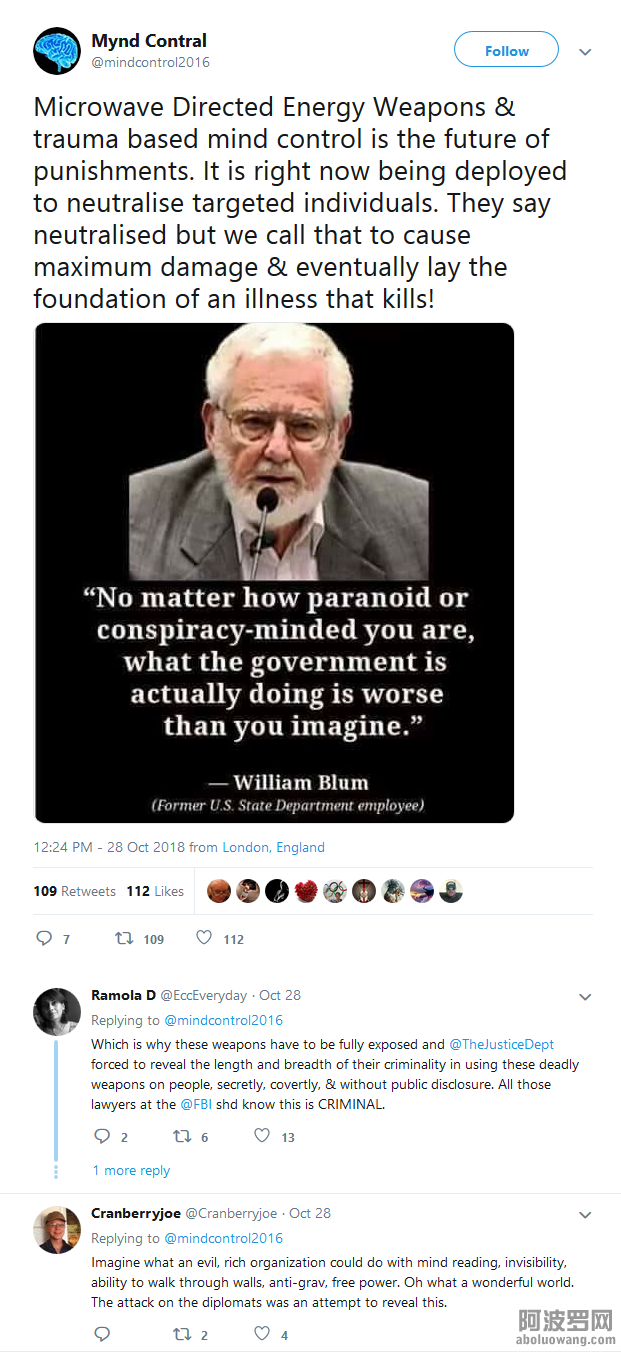This screenshot has width=621, height=1353.
Task: Open dropdown menu on Cranberryjoe's reply
Action: (586, 1215)
